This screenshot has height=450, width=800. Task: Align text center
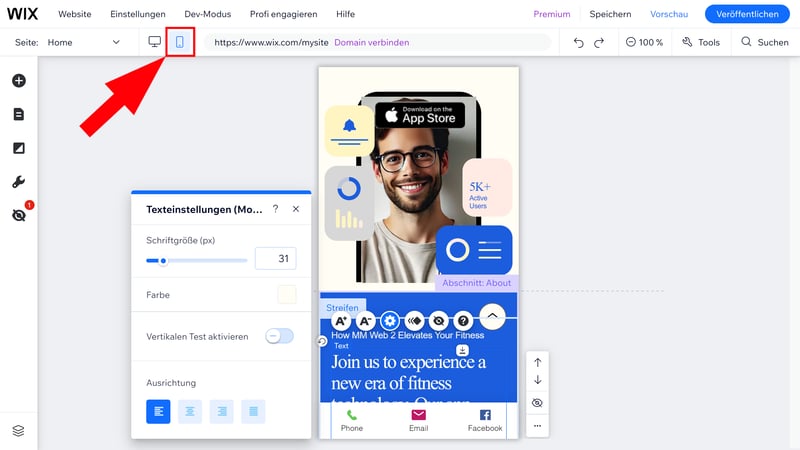tap(190, 411)
